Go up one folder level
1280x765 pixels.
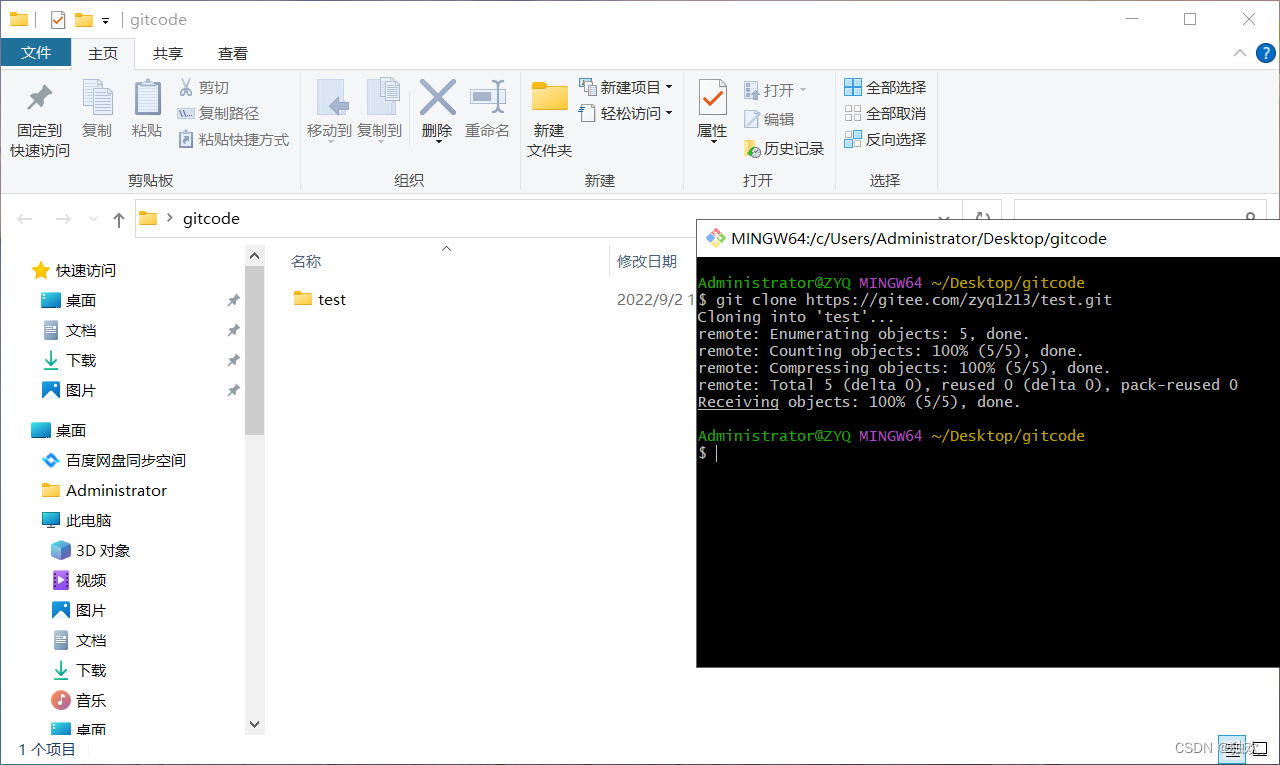(x=119, y=219)
